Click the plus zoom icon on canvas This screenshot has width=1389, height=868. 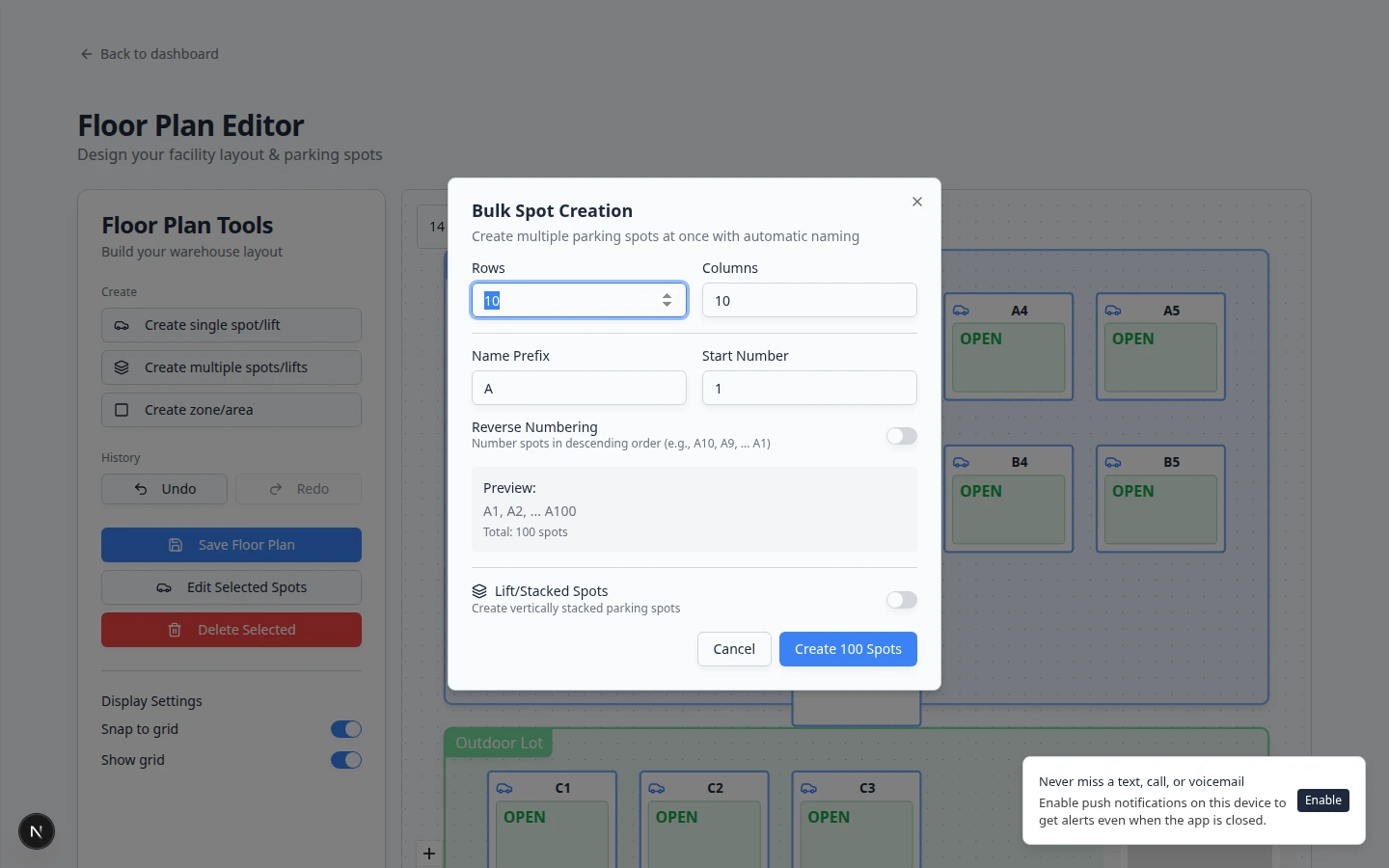tap(429, 854)
